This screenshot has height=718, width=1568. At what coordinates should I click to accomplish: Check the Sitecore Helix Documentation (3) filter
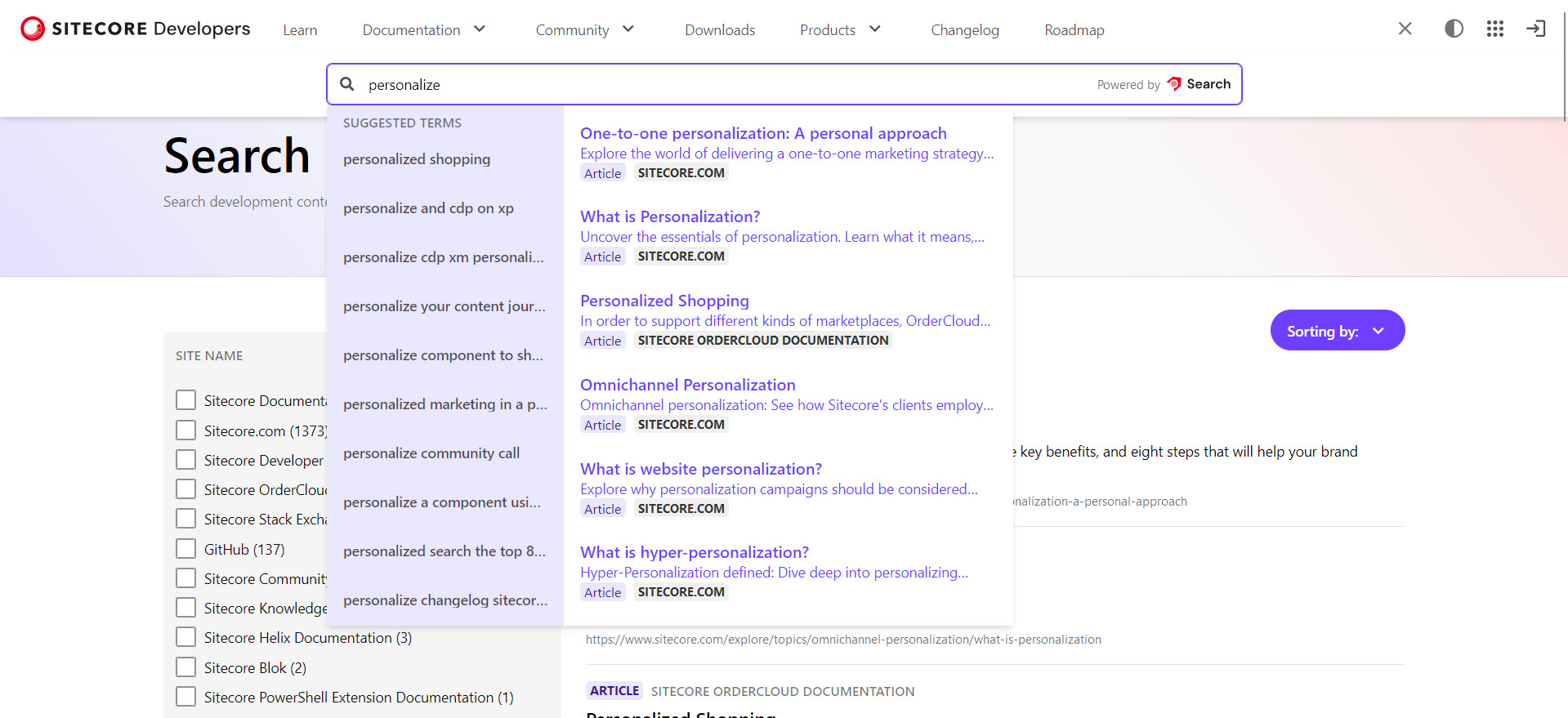(186, 637)
